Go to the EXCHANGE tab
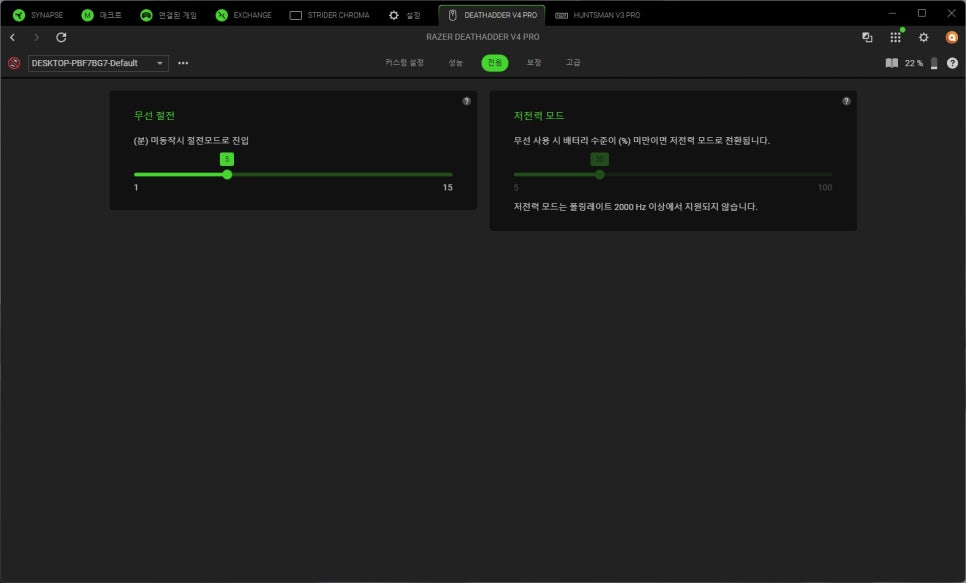Screen dimensions: 966x583 coord(243,15)
